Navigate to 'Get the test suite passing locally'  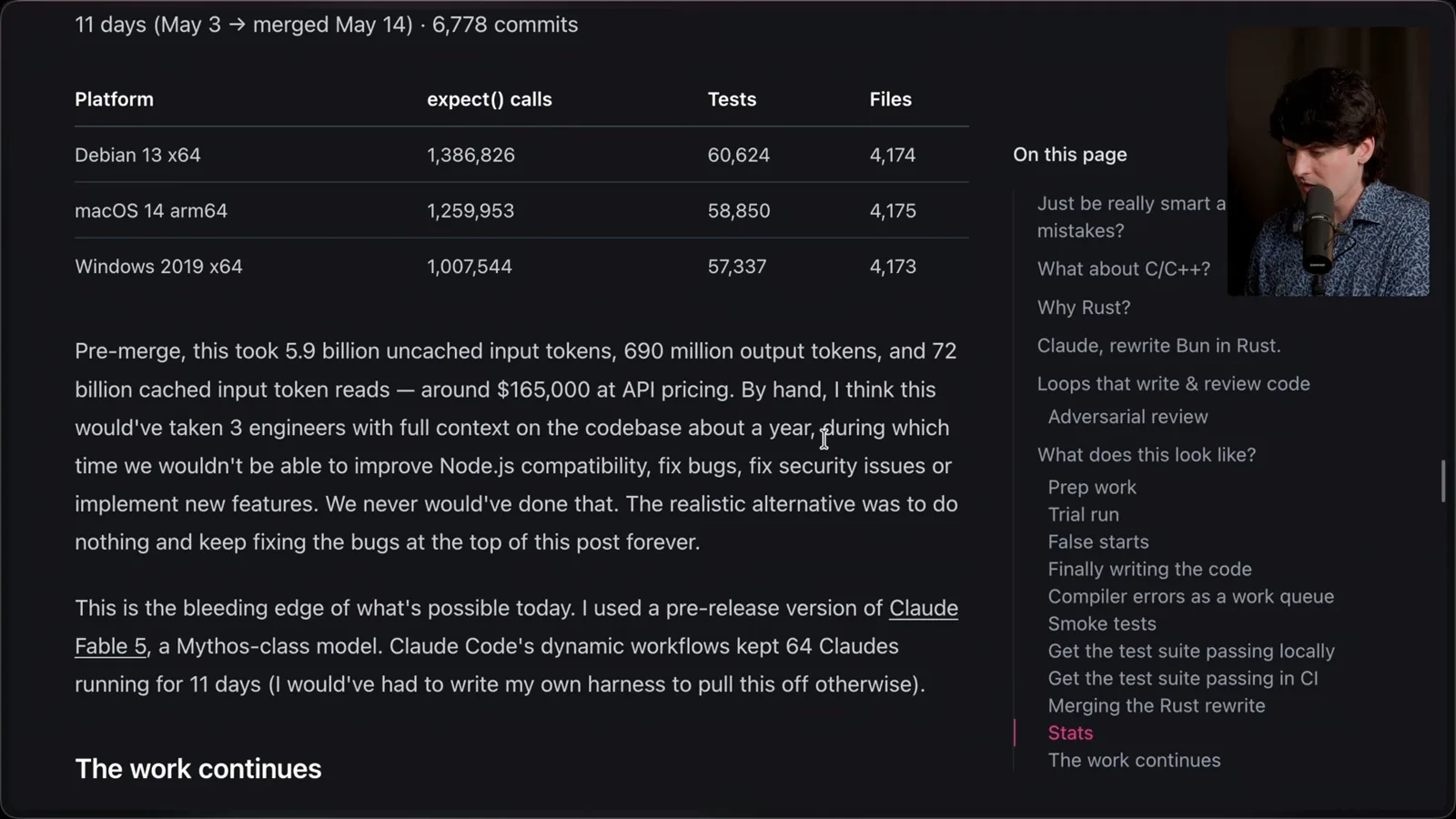1191,652
